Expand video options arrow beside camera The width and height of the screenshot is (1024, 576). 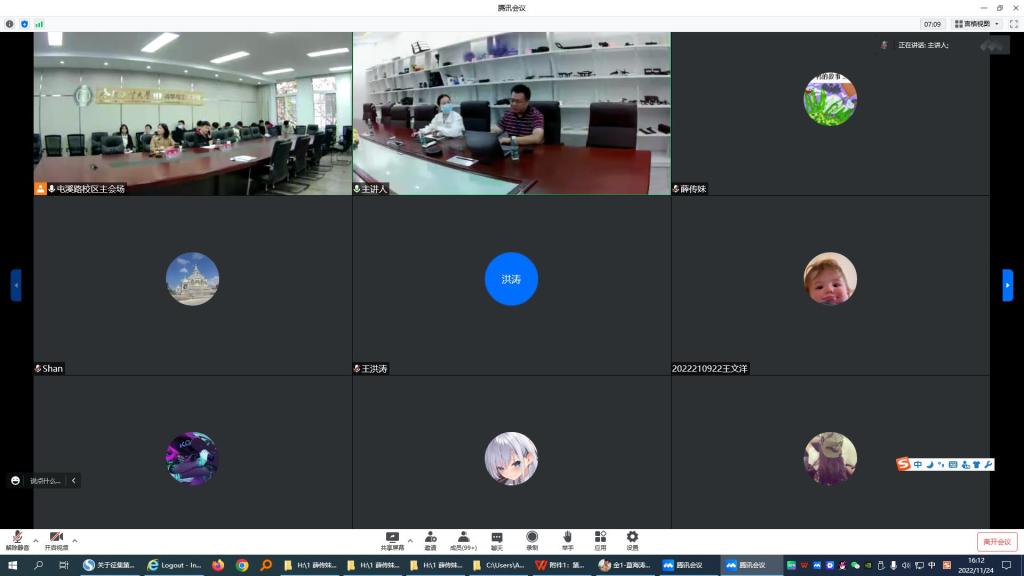pyautogui.click(x=75, y=540)
